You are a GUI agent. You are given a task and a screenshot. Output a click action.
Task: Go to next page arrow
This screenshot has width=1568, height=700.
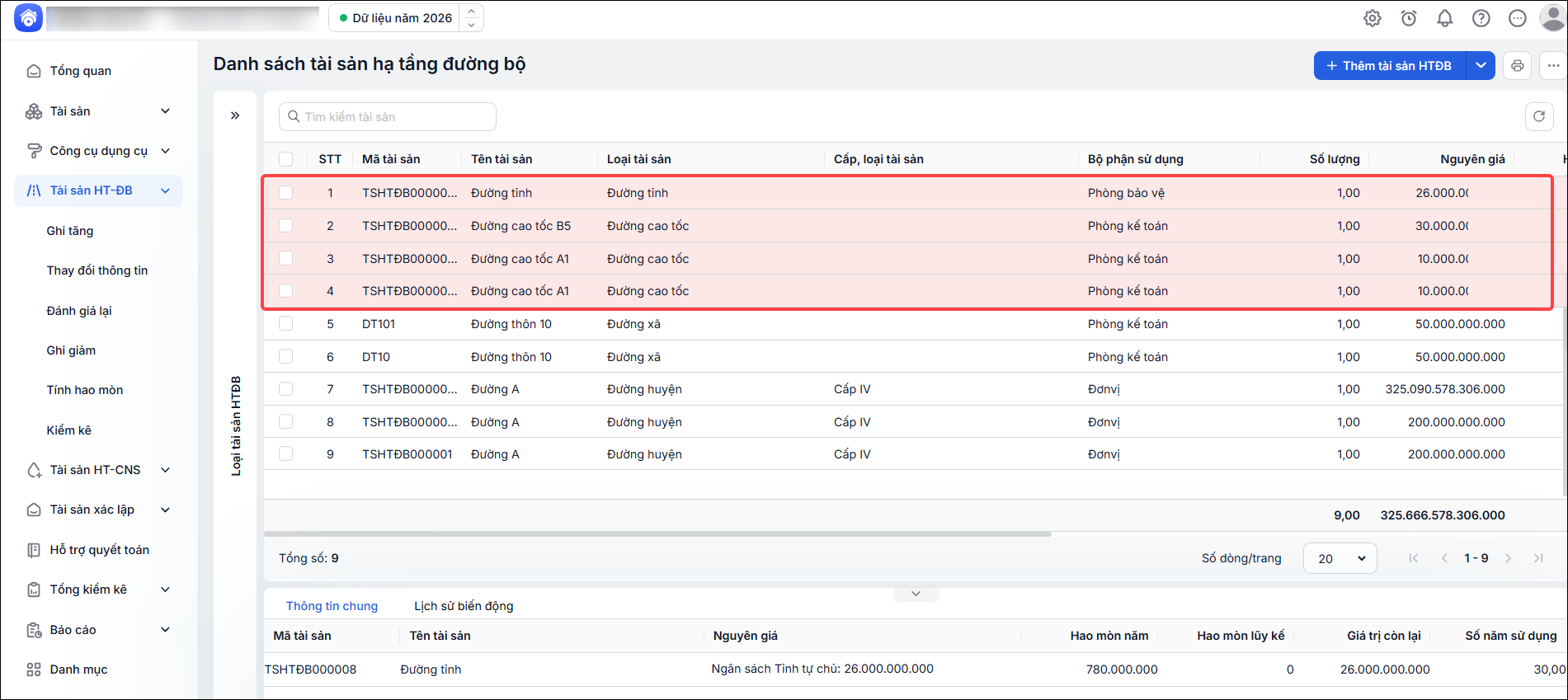(1508, 558)
